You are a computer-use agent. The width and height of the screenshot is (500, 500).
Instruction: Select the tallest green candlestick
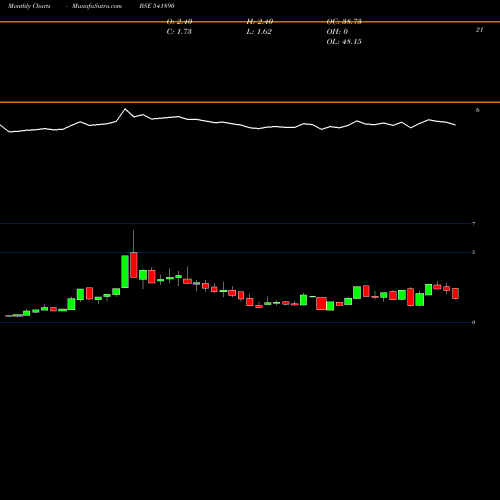pyautogui.click(x=125, y=272)
